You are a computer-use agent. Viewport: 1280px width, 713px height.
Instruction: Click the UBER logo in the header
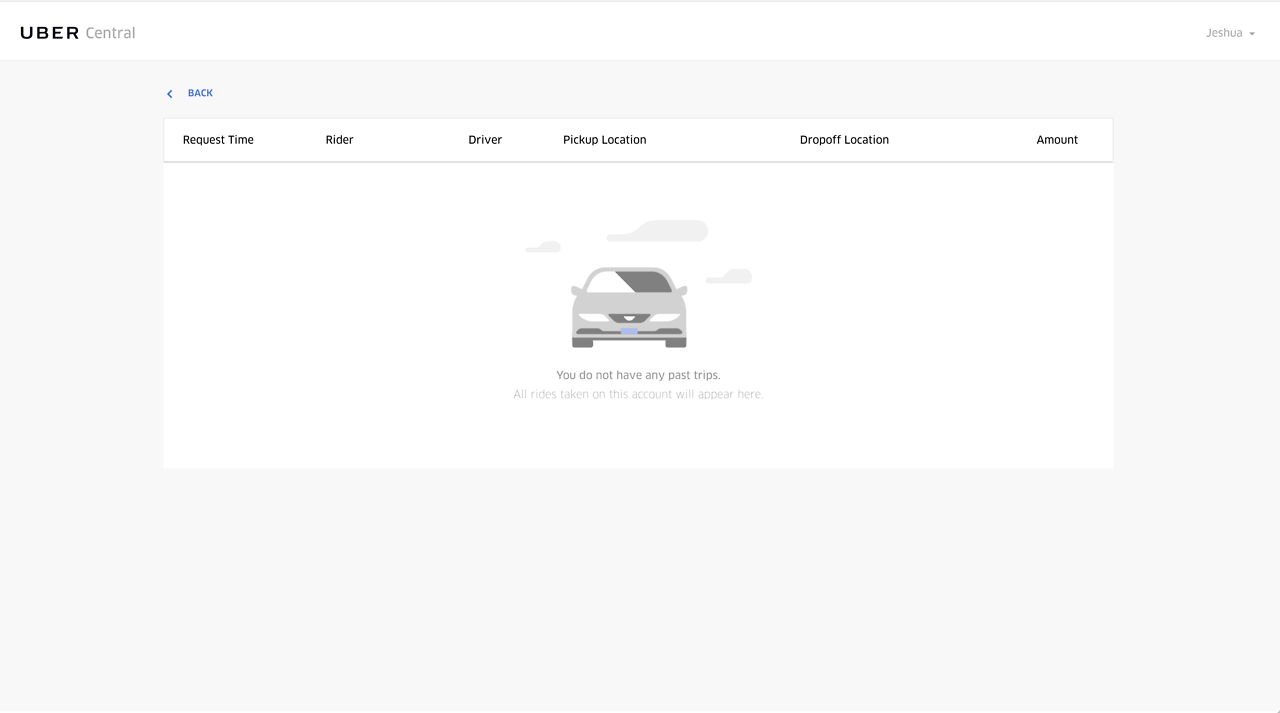pos(50,33)
